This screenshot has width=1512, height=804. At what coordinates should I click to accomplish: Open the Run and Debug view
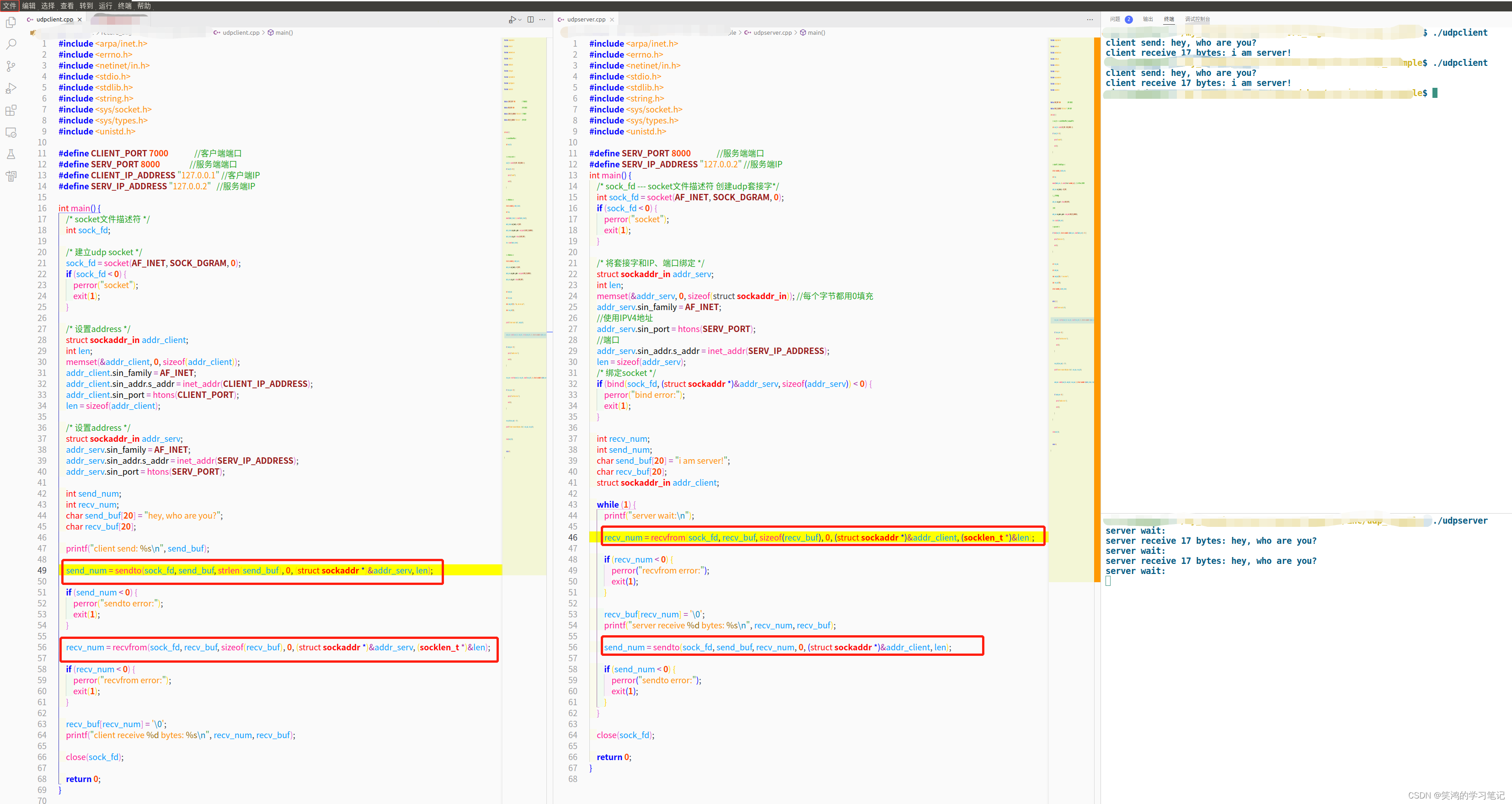coord(11,88)
